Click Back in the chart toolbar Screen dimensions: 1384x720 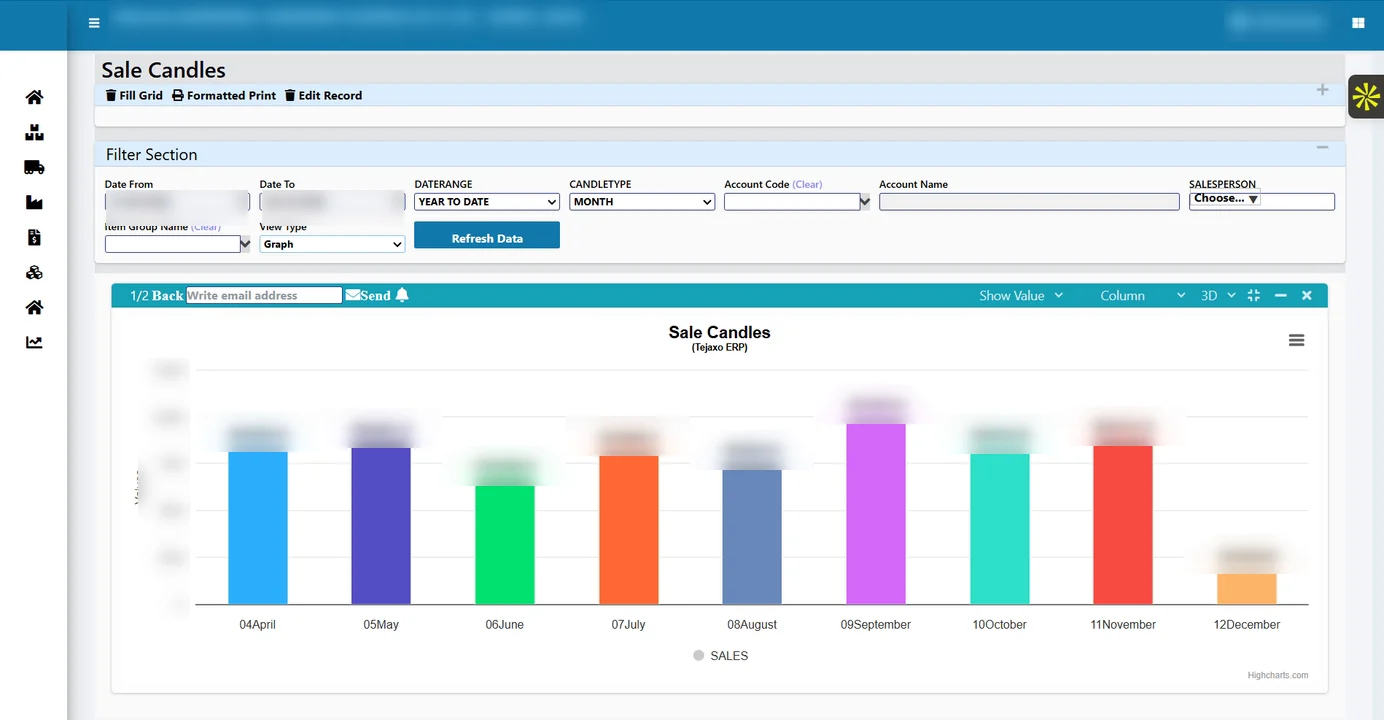click(x=168, y=295)
